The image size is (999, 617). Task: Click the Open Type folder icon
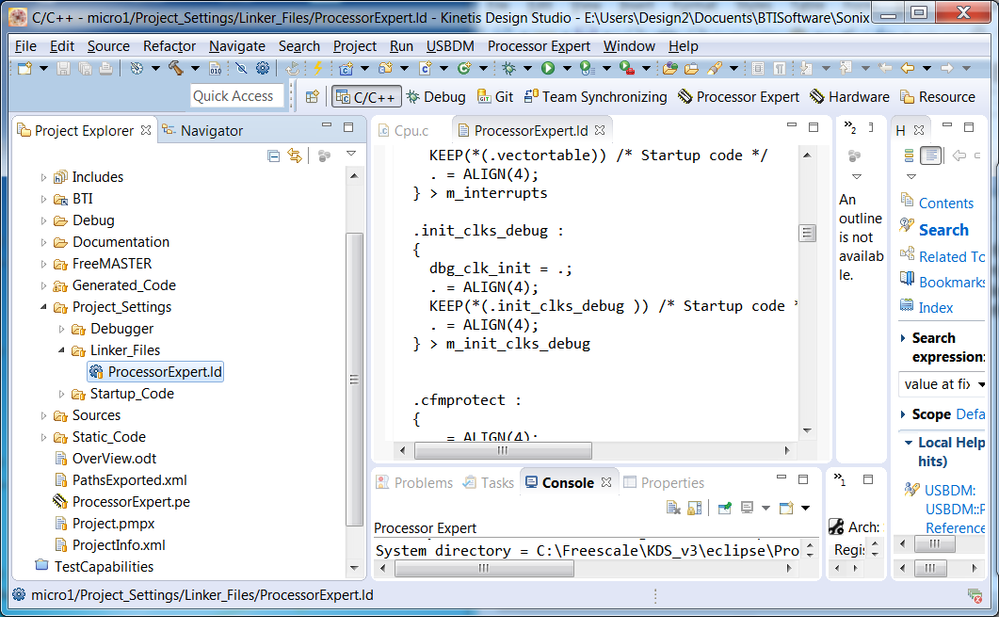click(670, 68)
